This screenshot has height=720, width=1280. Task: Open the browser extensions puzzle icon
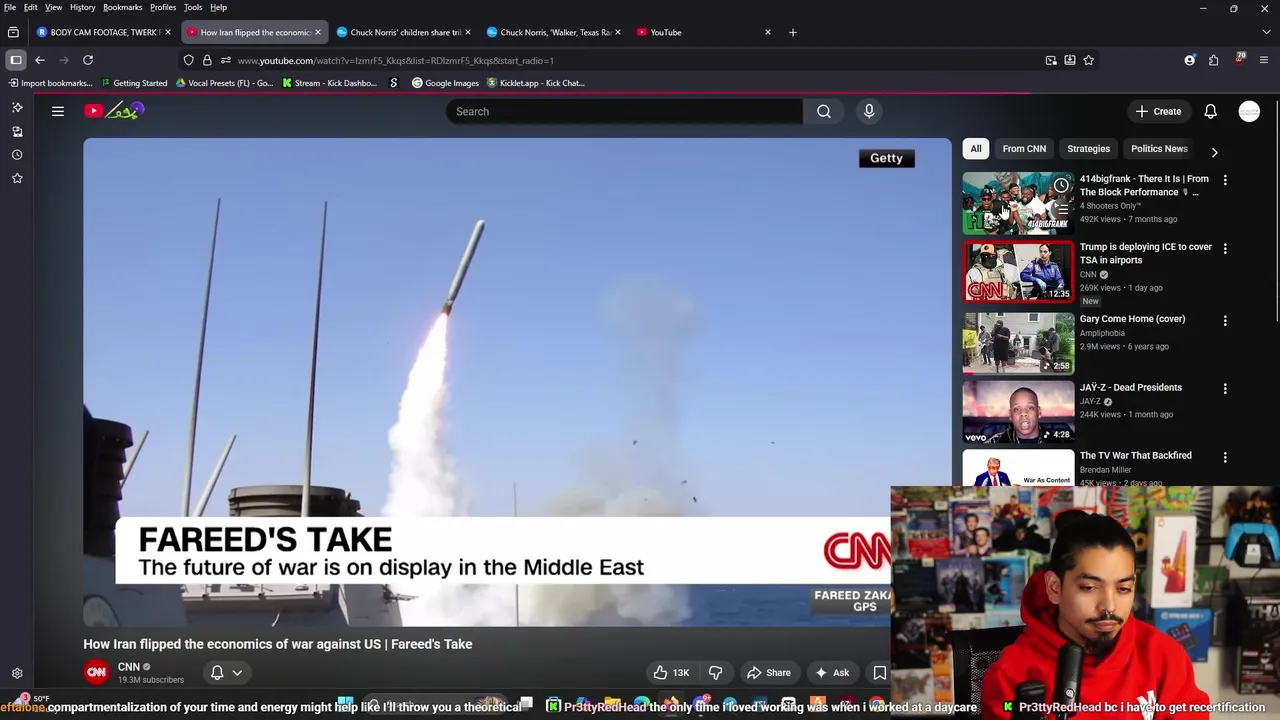[1213, 60]
